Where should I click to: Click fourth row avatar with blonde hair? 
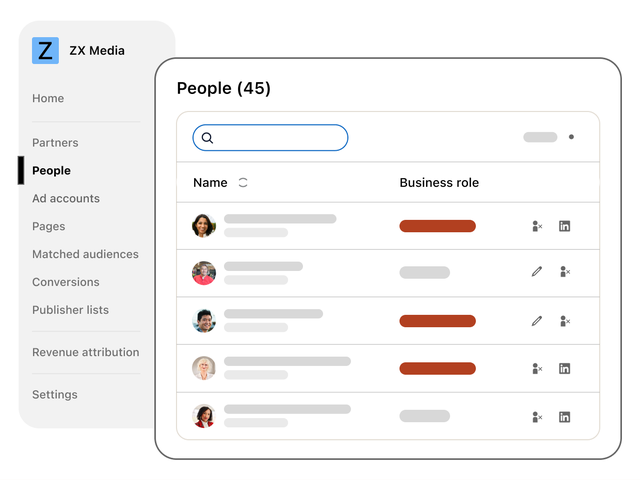tap(204, 368)
